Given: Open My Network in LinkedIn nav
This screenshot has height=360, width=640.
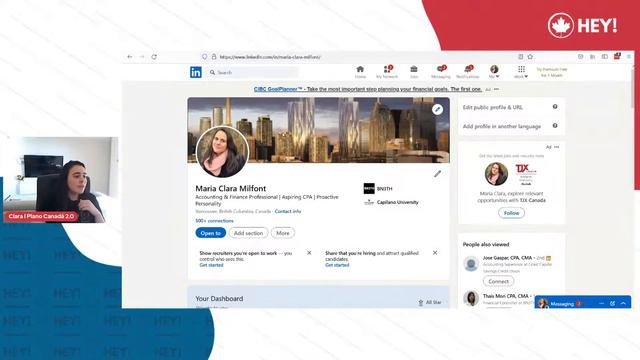Looking at the screenshot, I should [x=387, y=72].
